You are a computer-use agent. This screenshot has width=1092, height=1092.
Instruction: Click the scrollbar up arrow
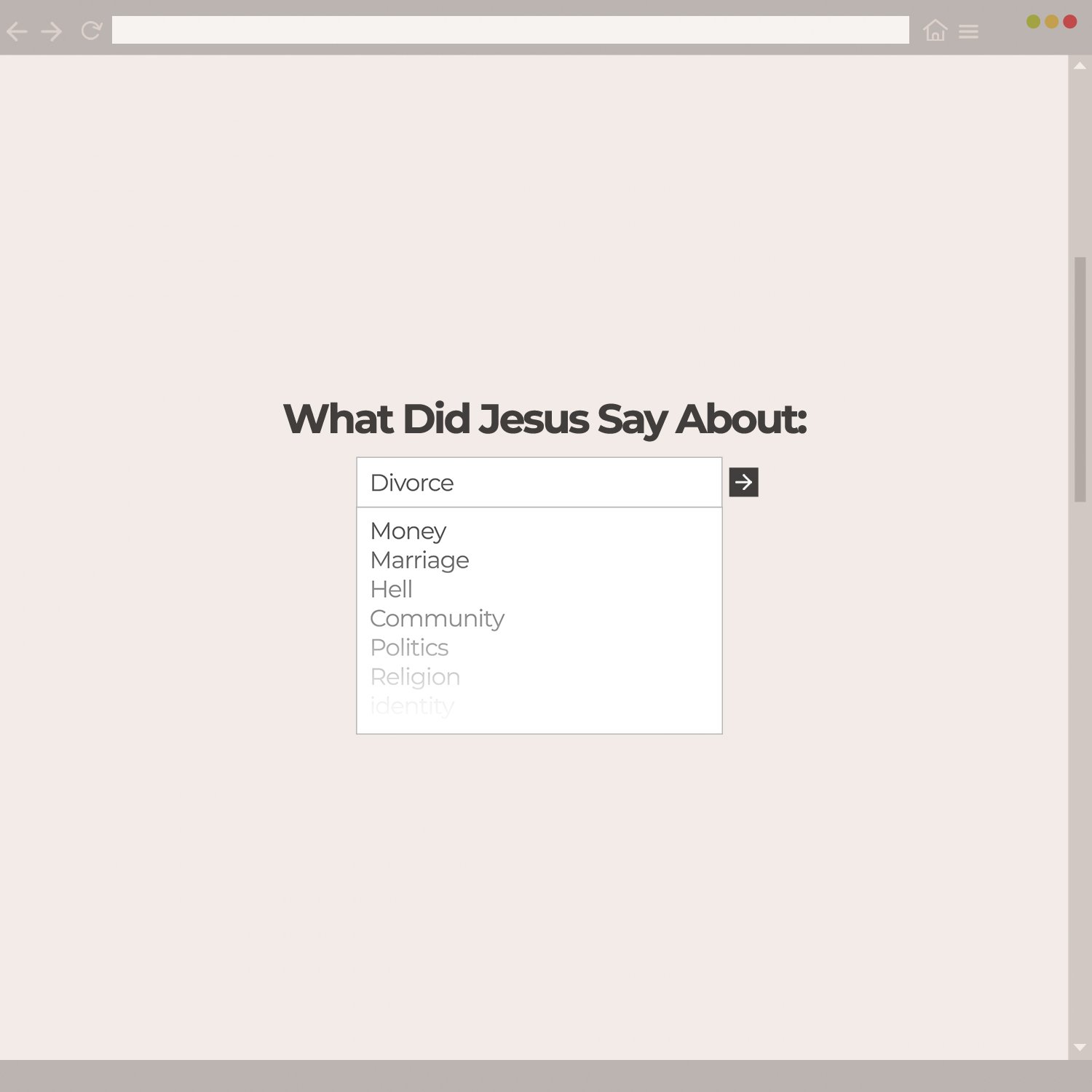pyautogui.click(x=1080, y=66)
